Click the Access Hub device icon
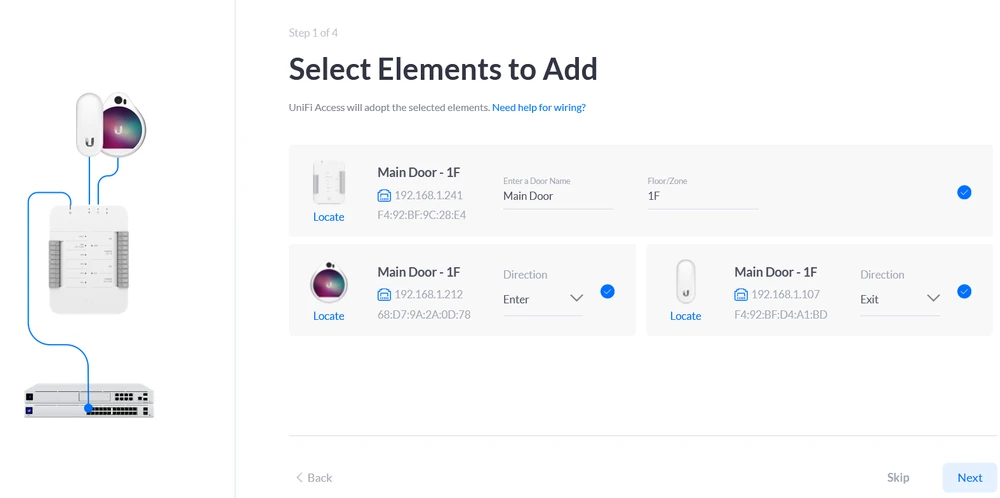The height and width of the screenshot is (498, 1000). coord(328,183)
